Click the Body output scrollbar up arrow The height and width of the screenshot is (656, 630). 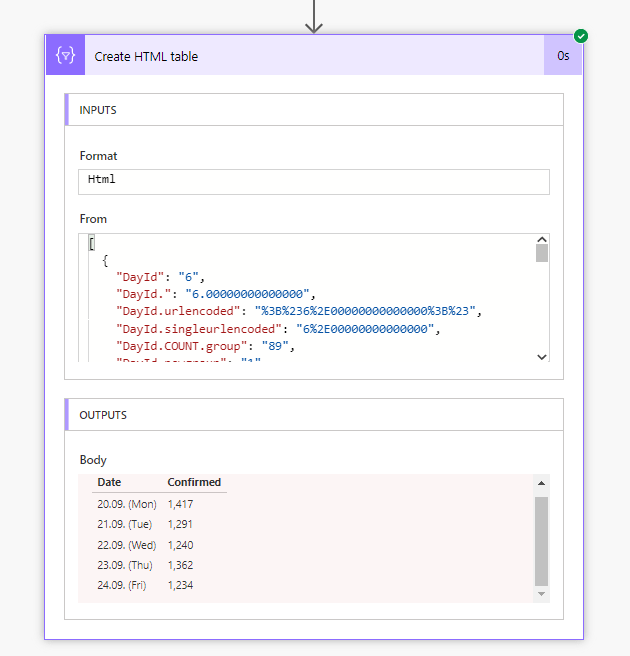[542, 483]
